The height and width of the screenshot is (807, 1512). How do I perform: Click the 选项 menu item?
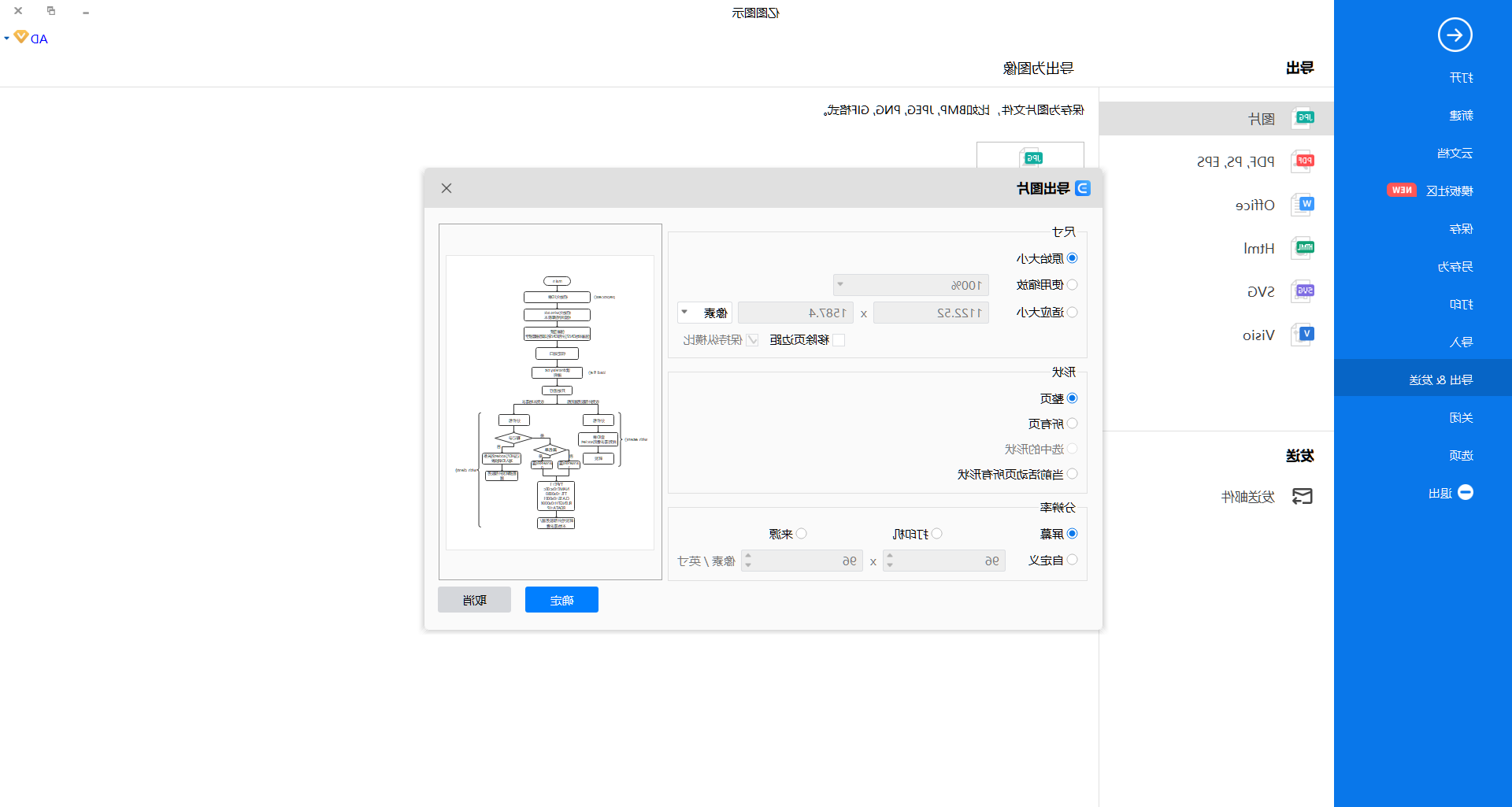click(x=1461, y=455)
